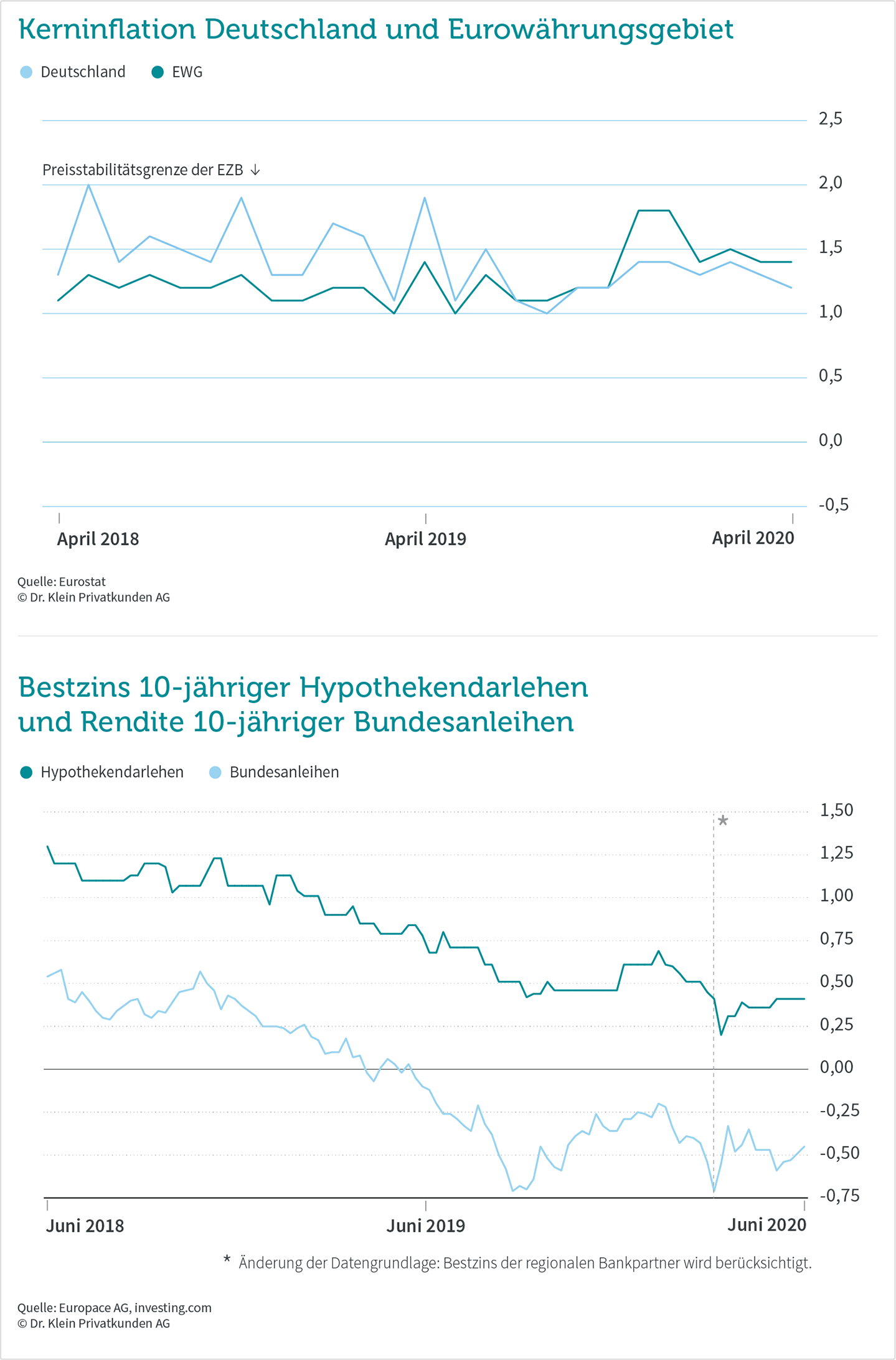Click the Bestzins 10-jähriger Hypothekendarlehen title

[303, 705]
